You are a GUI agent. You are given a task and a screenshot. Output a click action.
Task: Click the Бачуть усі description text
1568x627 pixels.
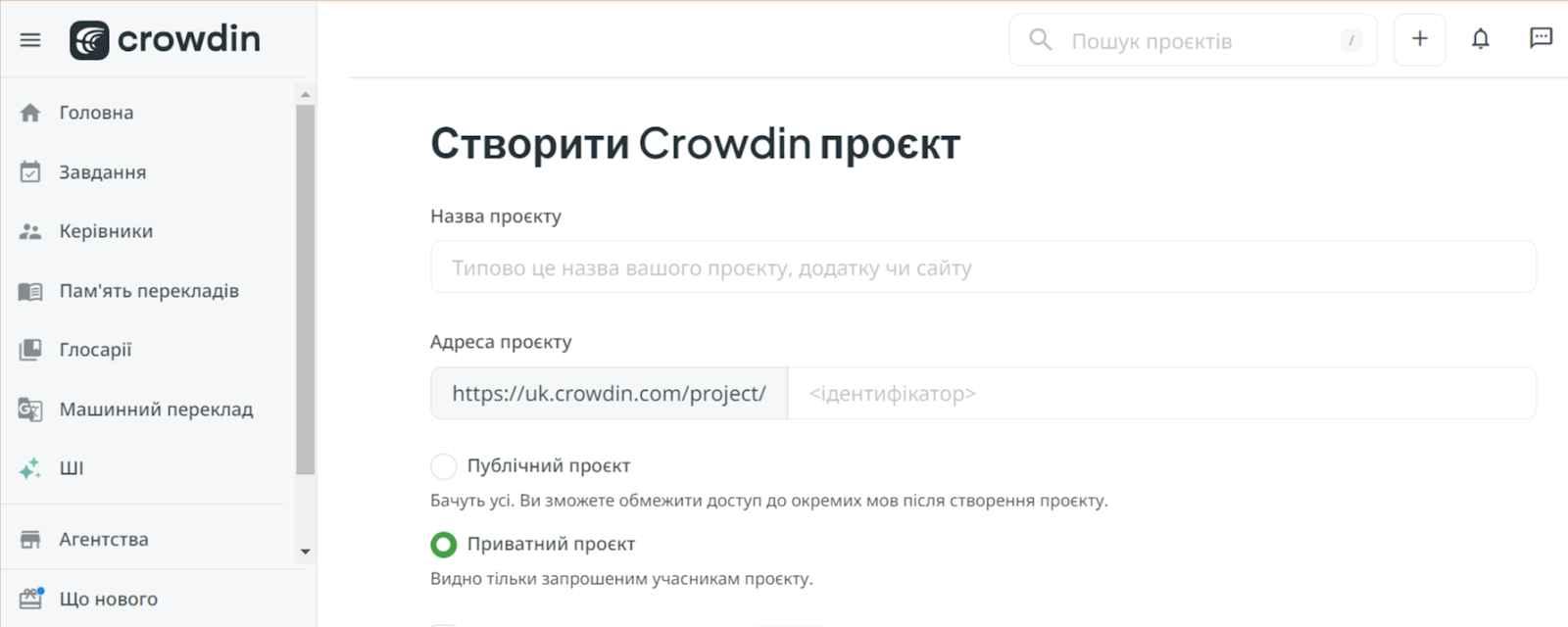point(769,501)
